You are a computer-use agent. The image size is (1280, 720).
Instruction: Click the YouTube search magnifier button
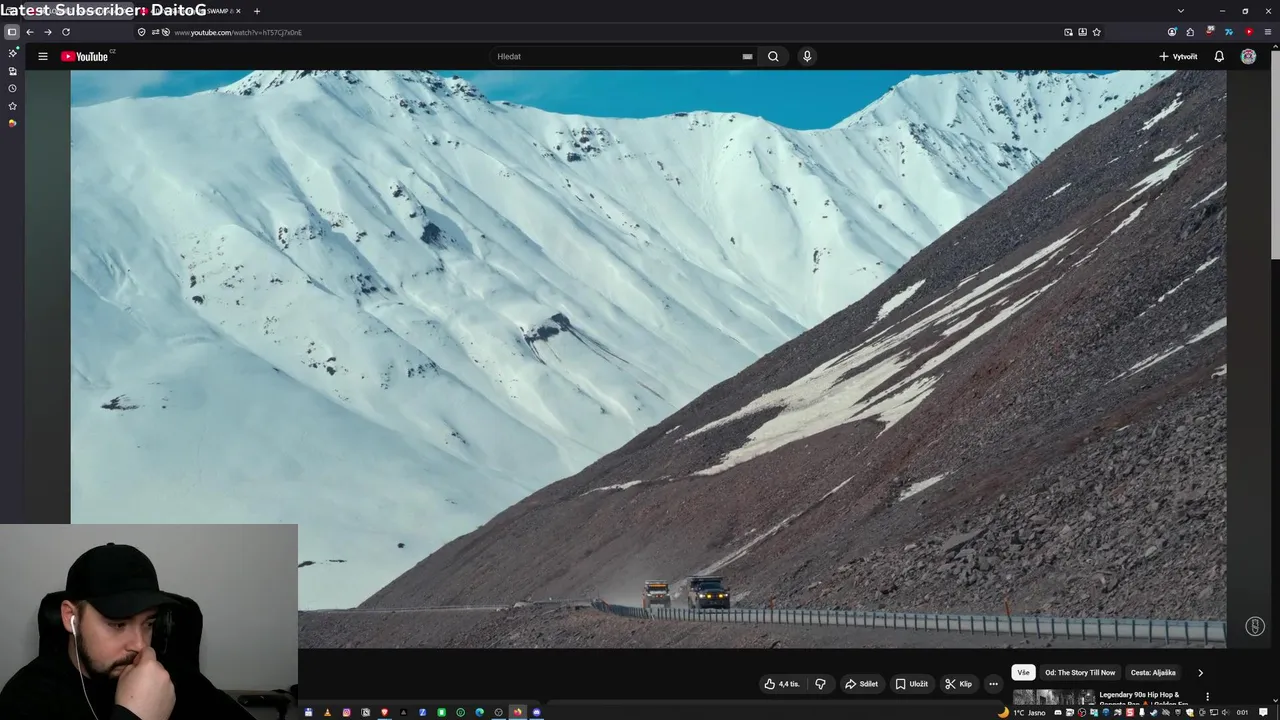773,56
